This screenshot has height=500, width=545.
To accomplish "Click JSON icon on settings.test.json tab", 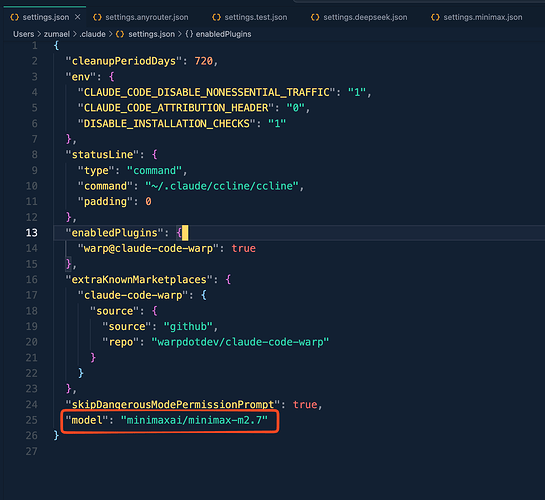I will pos(216,17).
